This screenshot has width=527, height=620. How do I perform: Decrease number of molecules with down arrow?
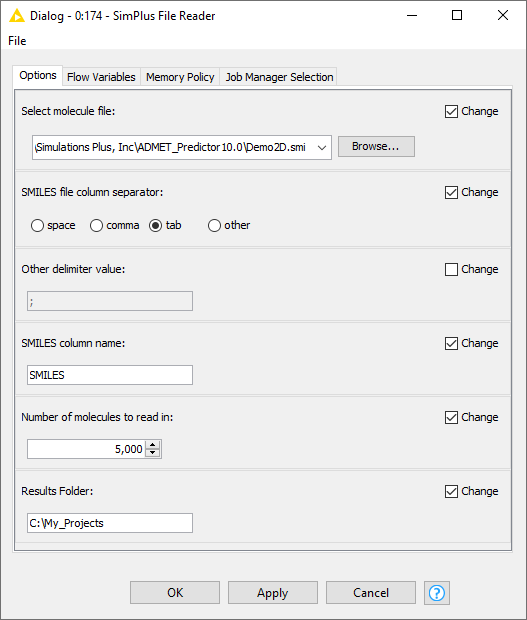(x=153, y=453)
